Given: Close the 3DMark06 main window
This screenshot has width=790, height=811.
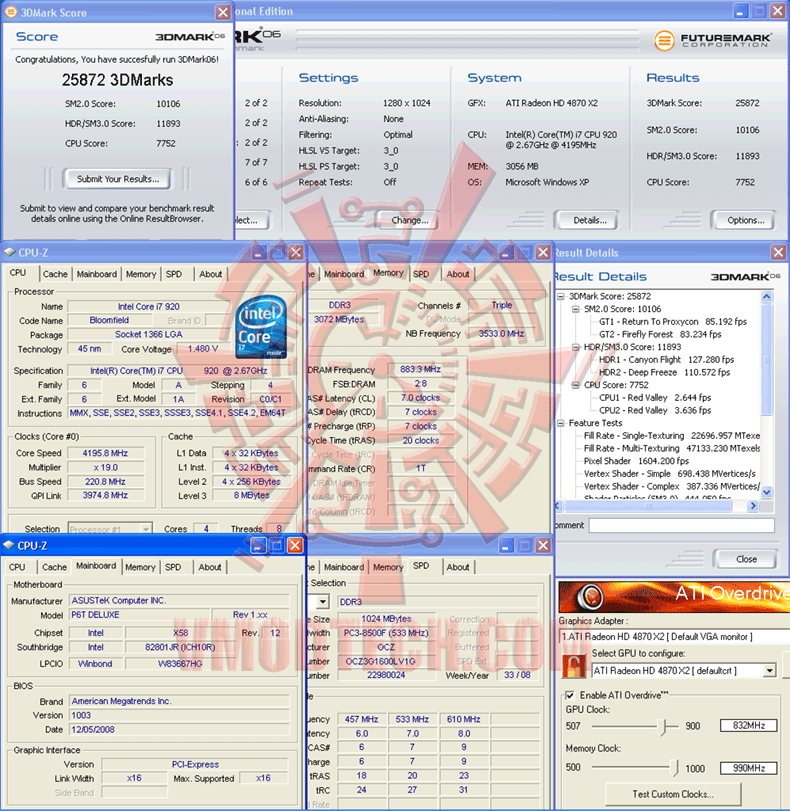Looking at the screenshot, I should coord(778,11).
